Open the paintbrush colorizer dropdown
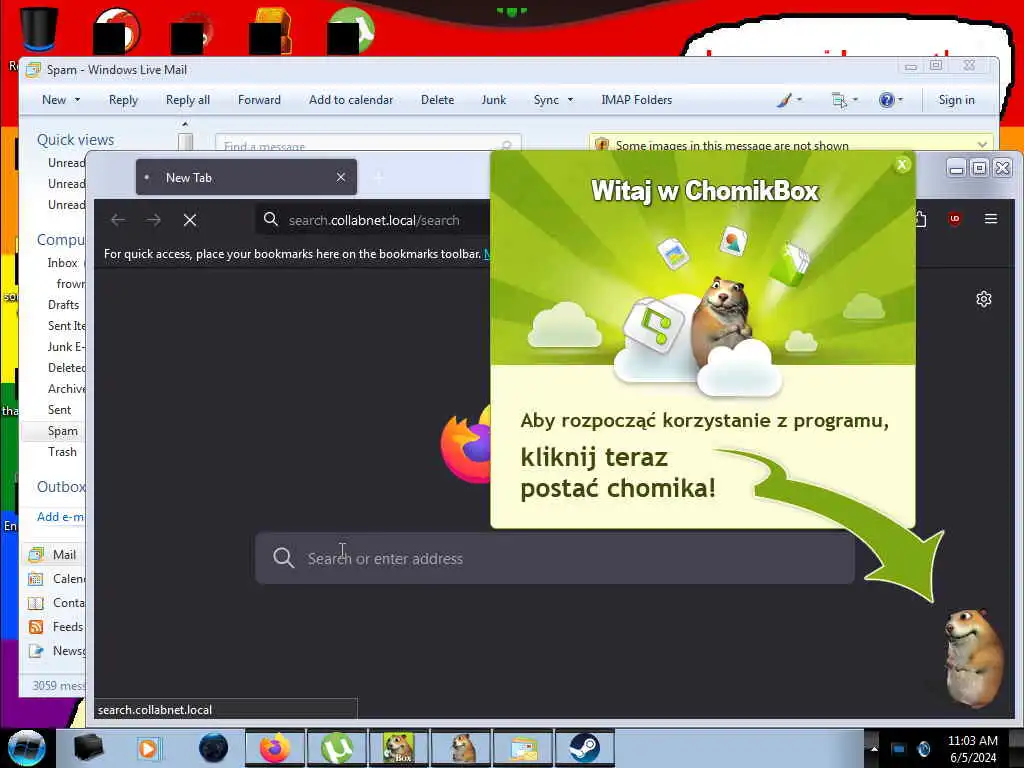Image resolution: width=1024 pixels, height=768 pixels. (790, 100)
